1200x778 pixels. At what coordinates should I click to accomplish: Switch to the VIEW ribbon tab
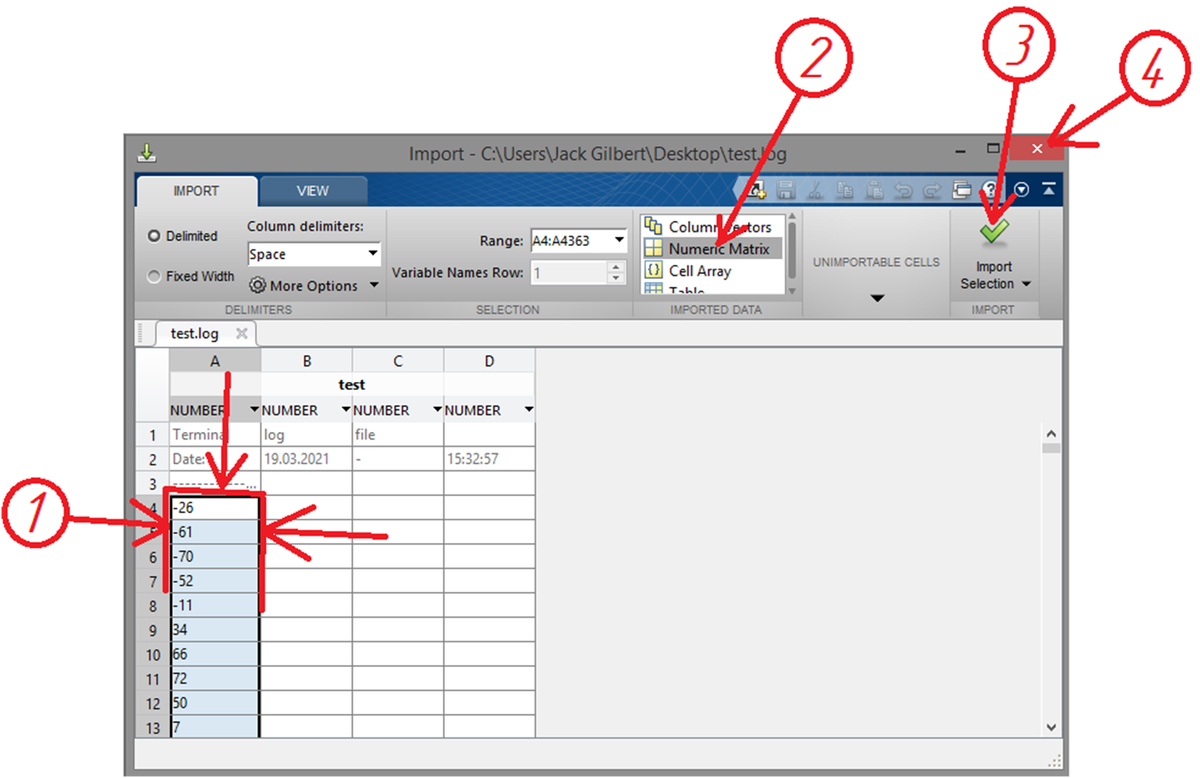coord(313,191)
